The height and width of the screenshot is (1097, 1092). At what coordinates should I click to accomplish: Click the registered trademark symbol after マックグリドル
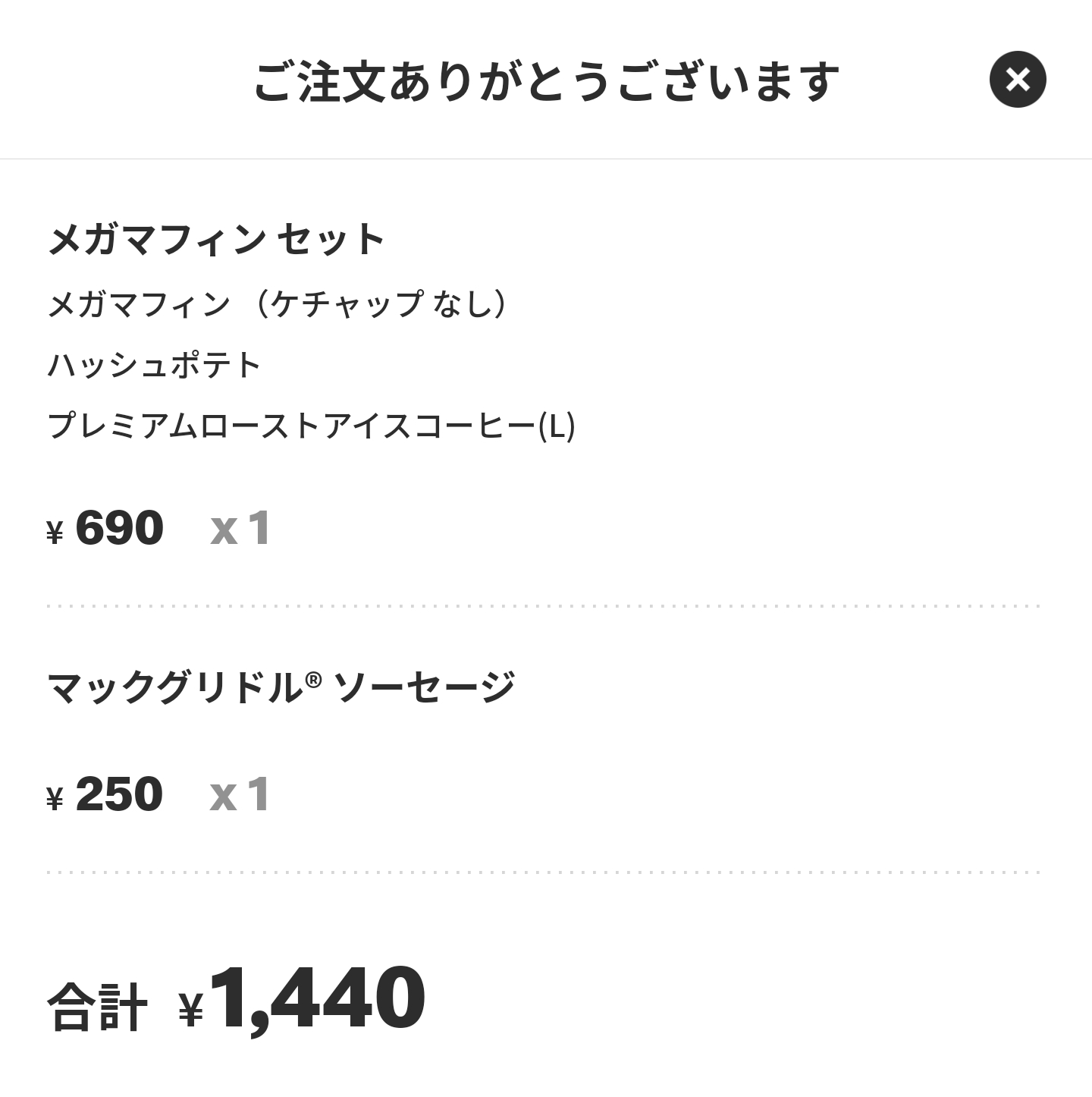(x=314, y=679)
